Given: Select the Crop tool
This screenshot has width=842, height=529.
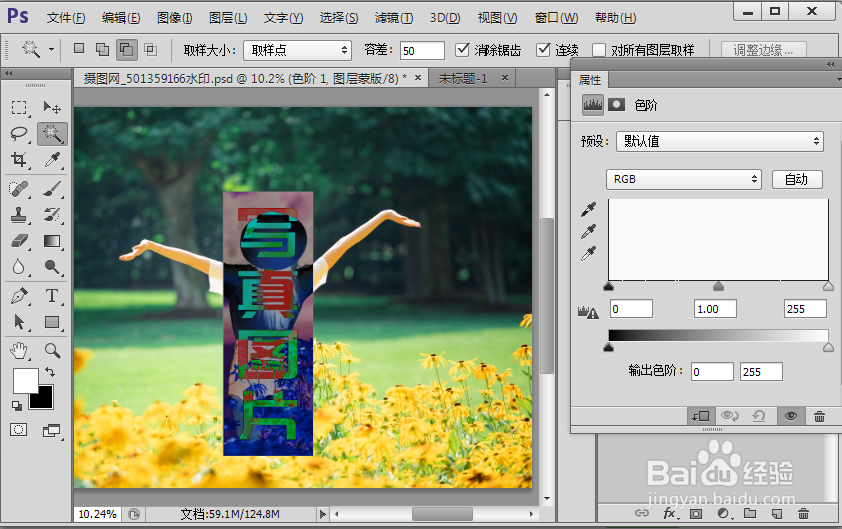Looking at the screenshot, I should pos(19,160).
